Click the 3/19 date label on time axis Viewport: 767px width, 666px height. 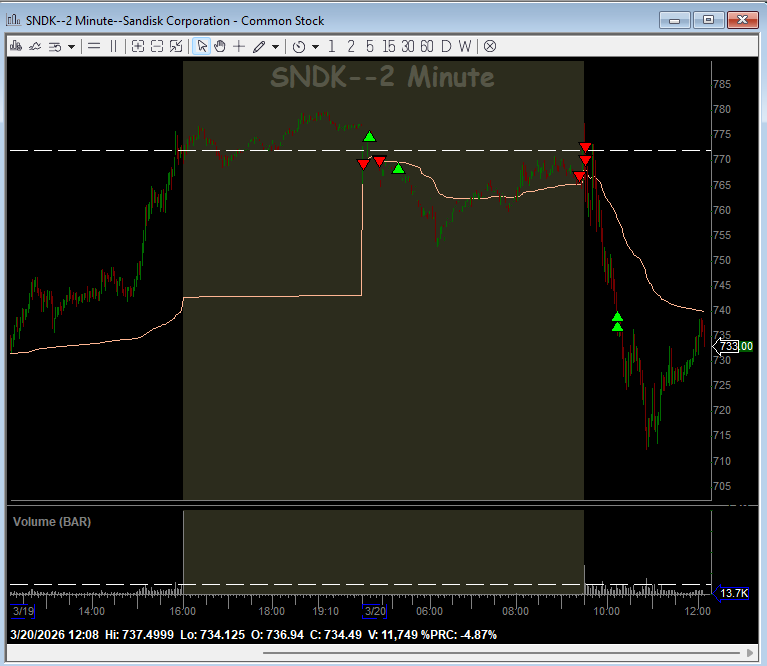pos(23,611)
